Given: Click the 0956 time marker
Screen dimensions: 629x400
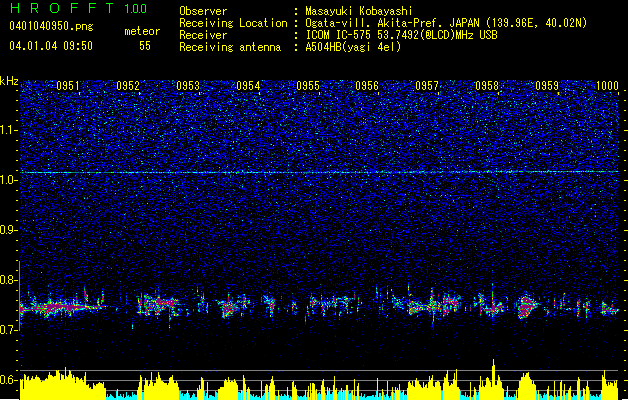Looking at the screenshot, I should point(367,86).
